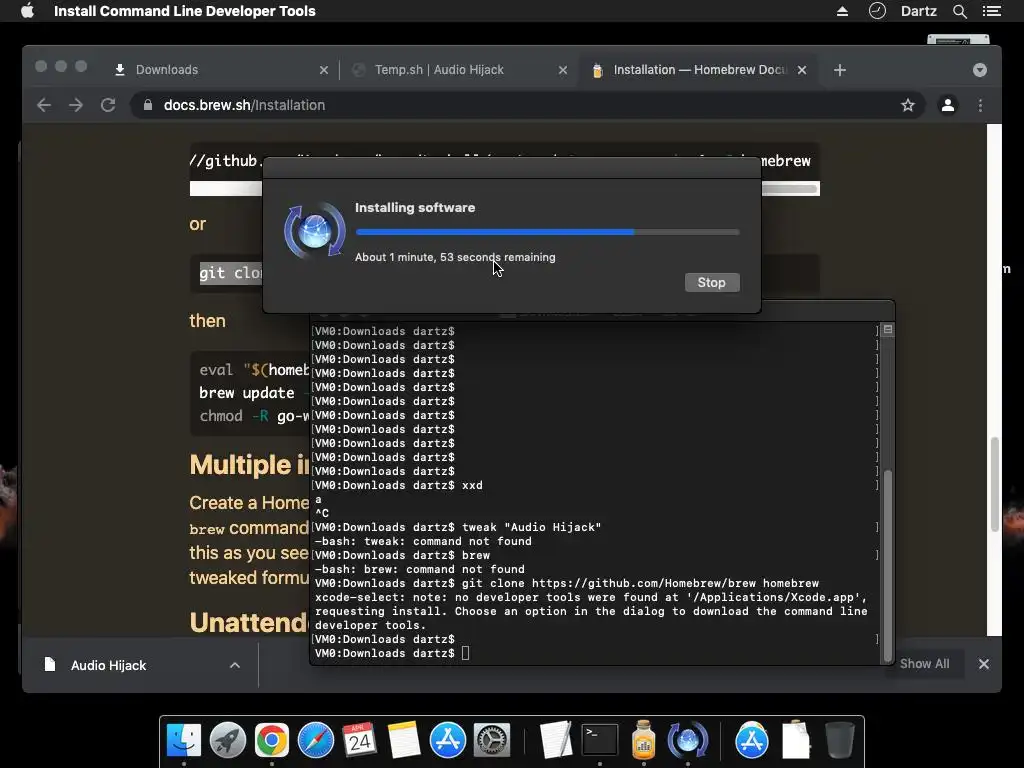
Task: Open Chrome tab search dropdown
Action: tap(980, 70)
